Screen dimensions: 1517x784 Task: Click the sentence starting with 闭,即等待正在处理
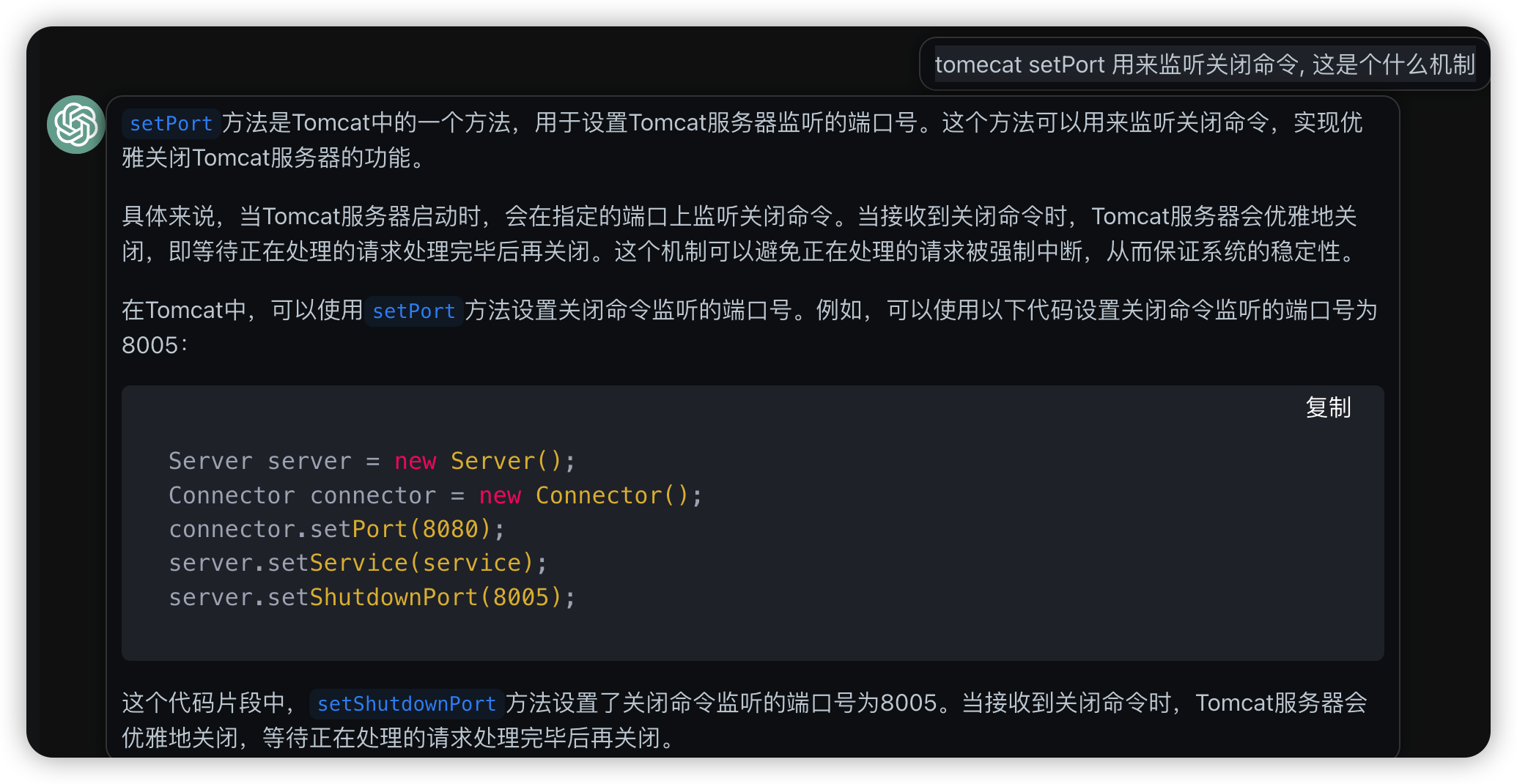[x=739, y=251]
